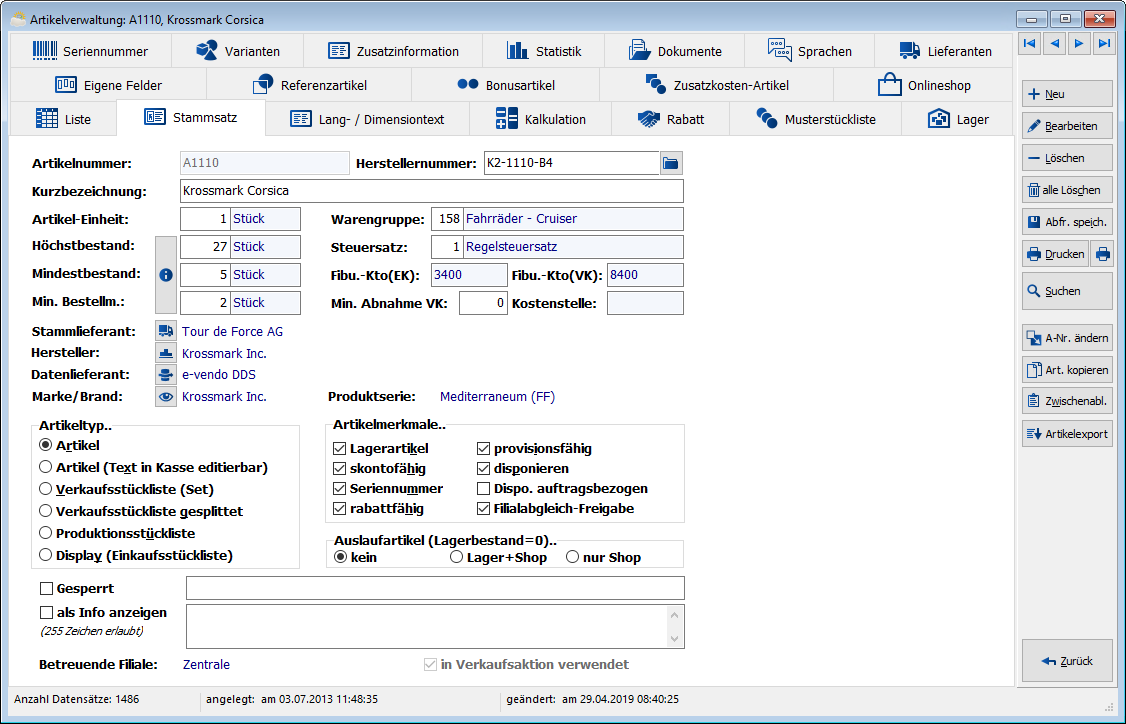The height and width of the screenshot is (724, 1126).
Task: Jump to last record navigation arrow
Action: [1103, 44]
